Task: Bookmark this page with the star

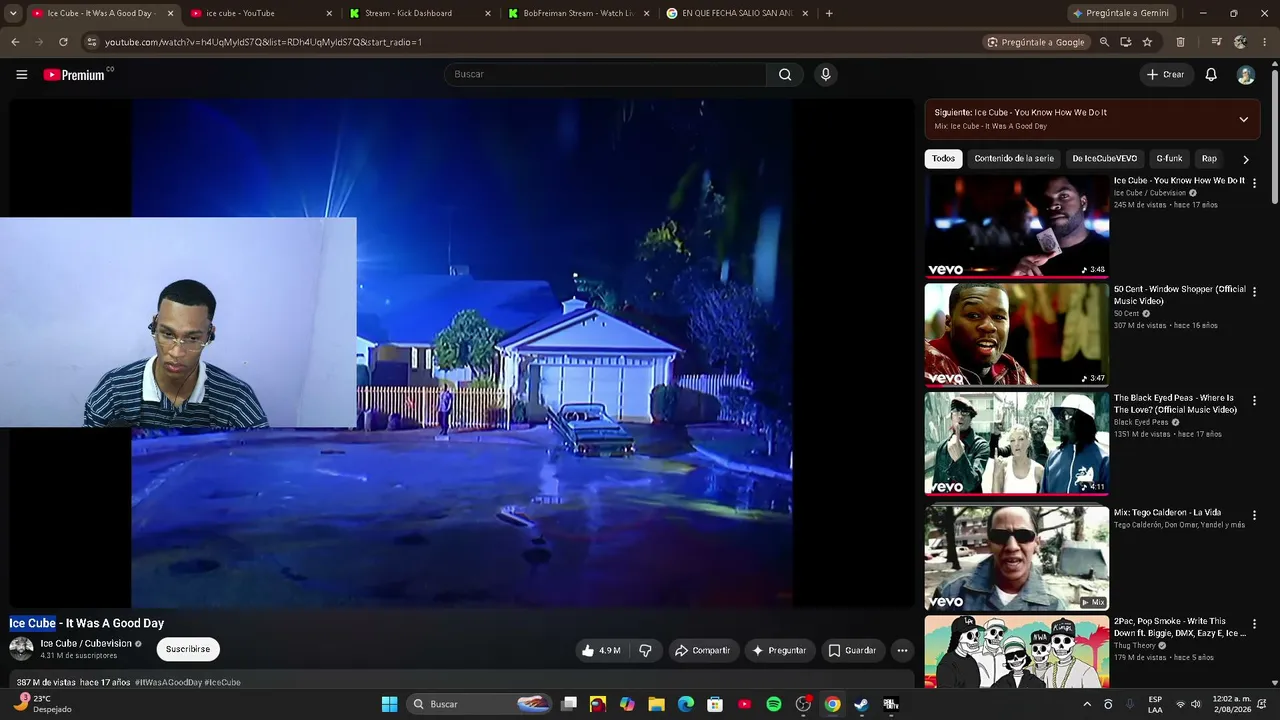Action: click(x=1147, y=42)
